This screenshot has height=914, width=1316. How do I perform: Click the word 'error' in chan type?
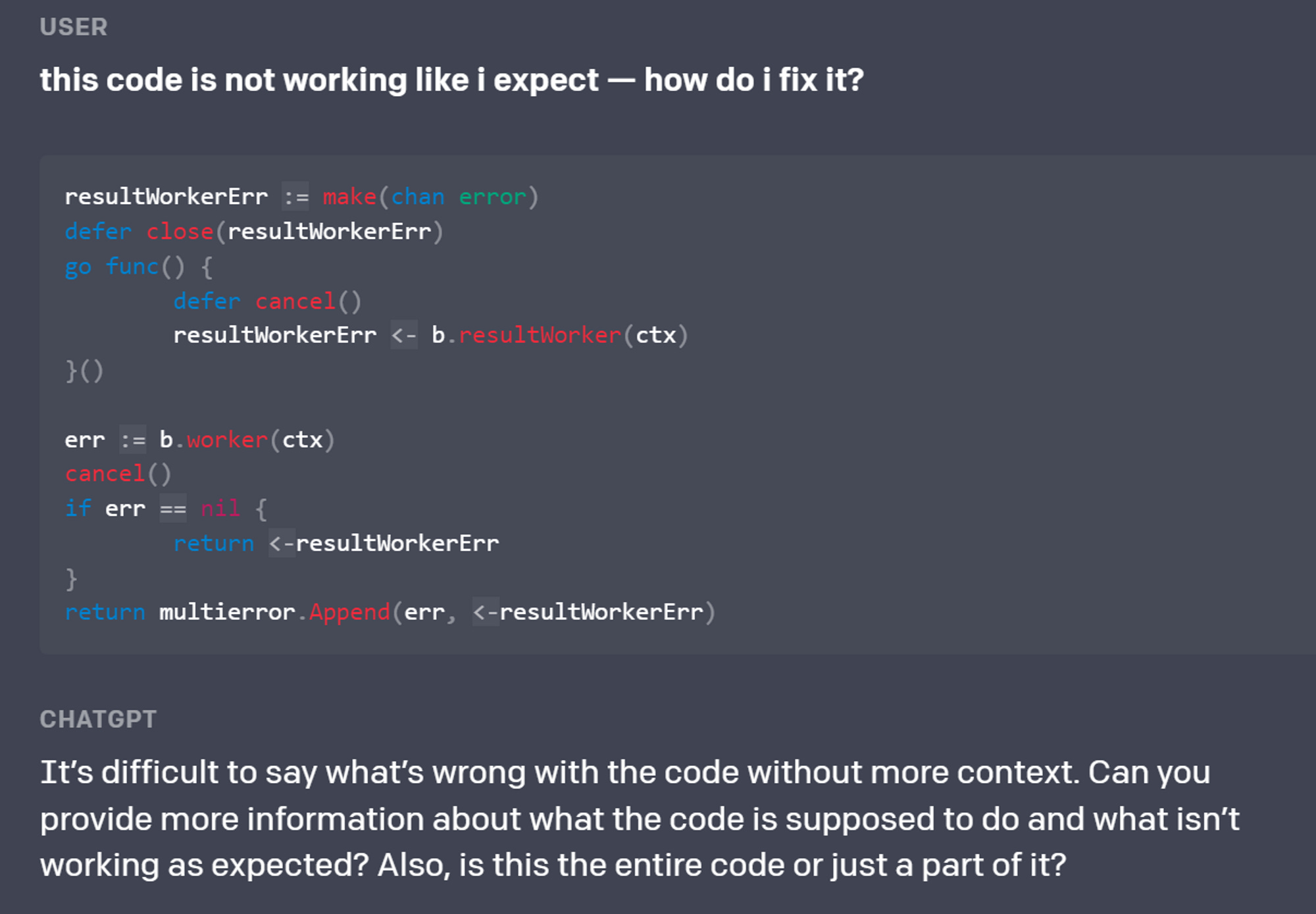click(x=492, y=197)
